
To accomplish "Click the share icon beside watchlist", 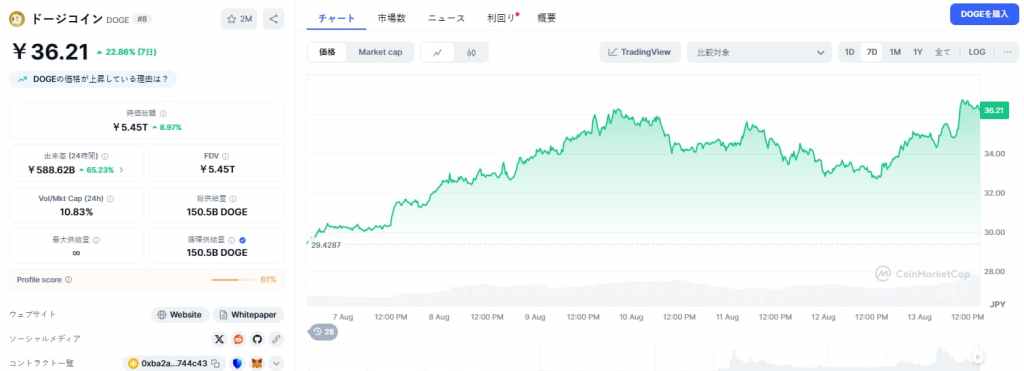I will (274, 19).
